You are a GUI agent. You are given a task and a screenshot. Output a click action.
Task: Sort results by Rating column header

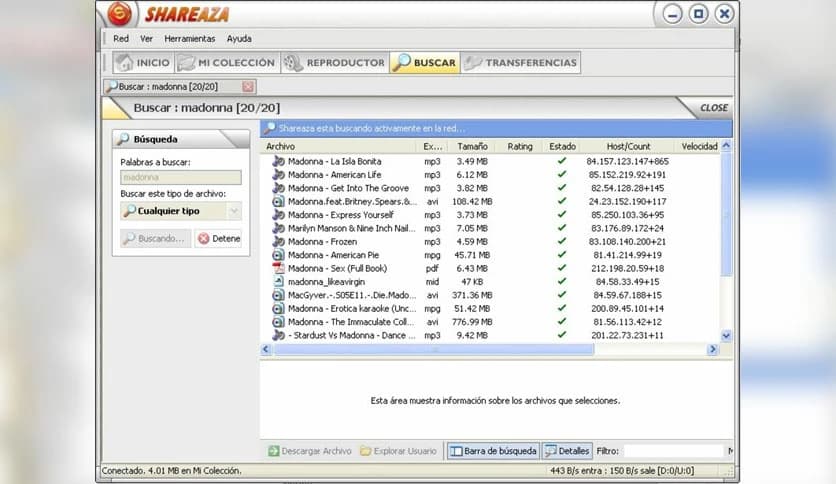[x=519, y=146]
